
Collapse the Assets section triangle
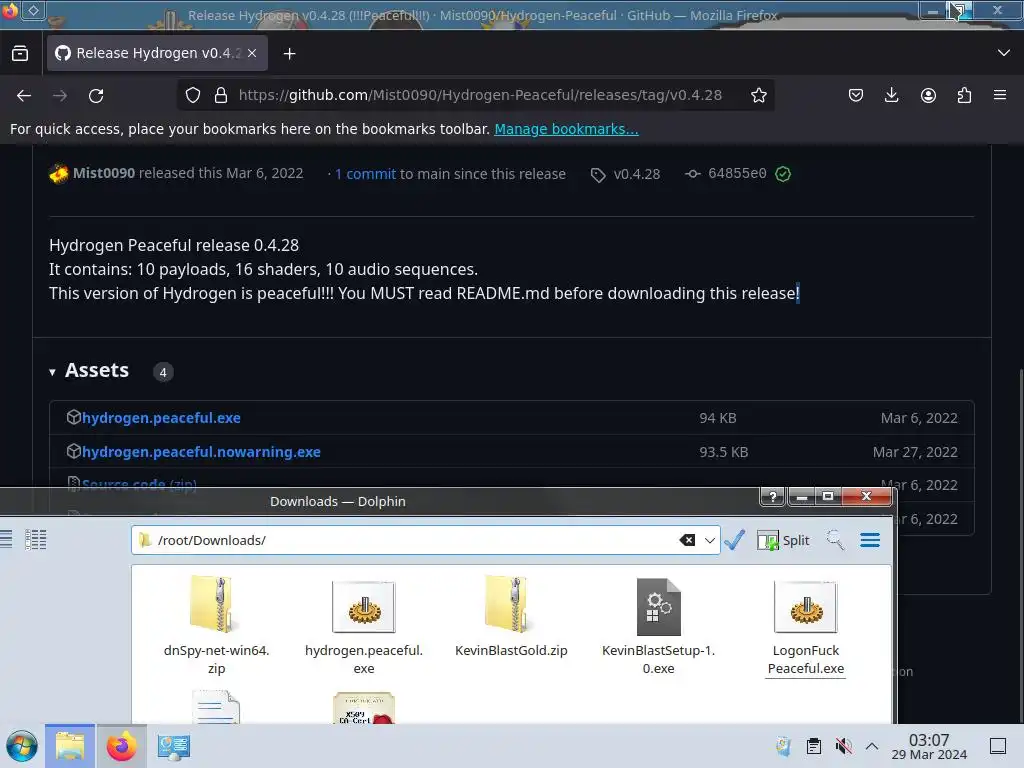coord(52,372)
